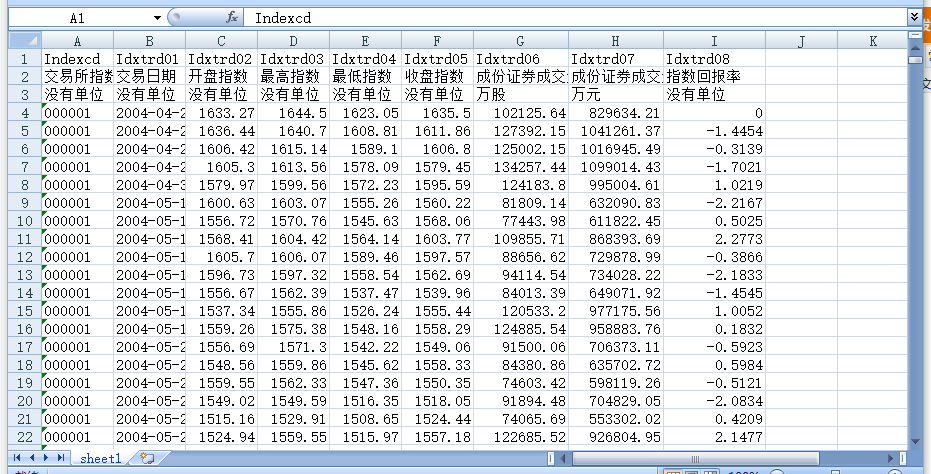931x474 pixels.
Task: Click the vertical scrollbar thumb
Action: pos(915,60)
